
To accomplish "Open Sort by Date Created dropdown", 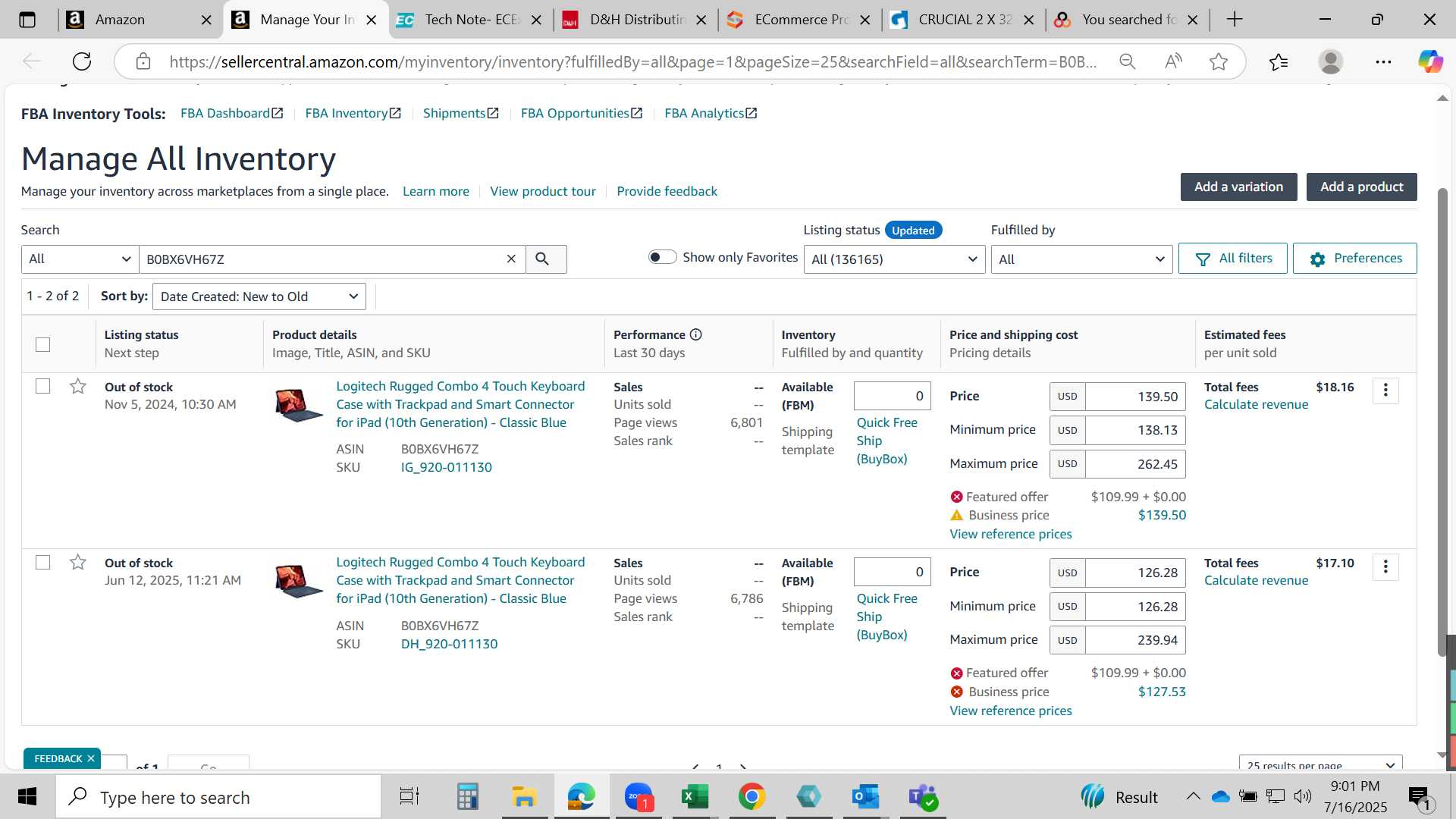I will [259, 297].
